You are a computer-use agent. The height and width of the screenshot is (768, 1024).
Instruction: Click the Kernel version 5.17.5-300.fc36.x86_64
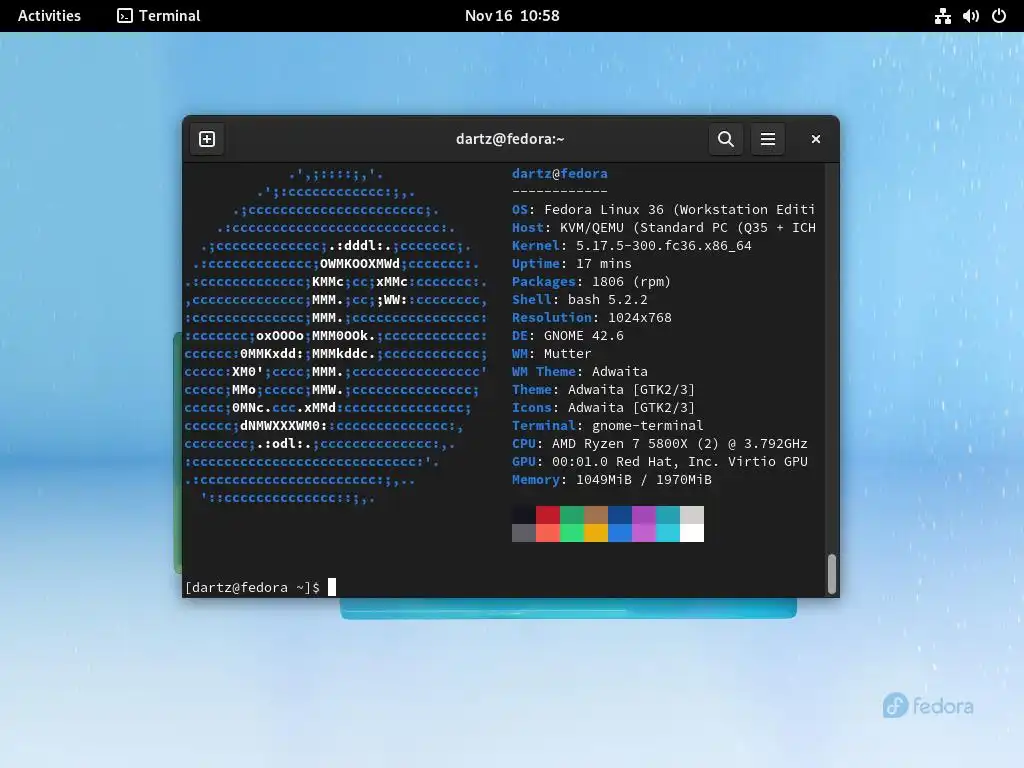coord(664,246)
